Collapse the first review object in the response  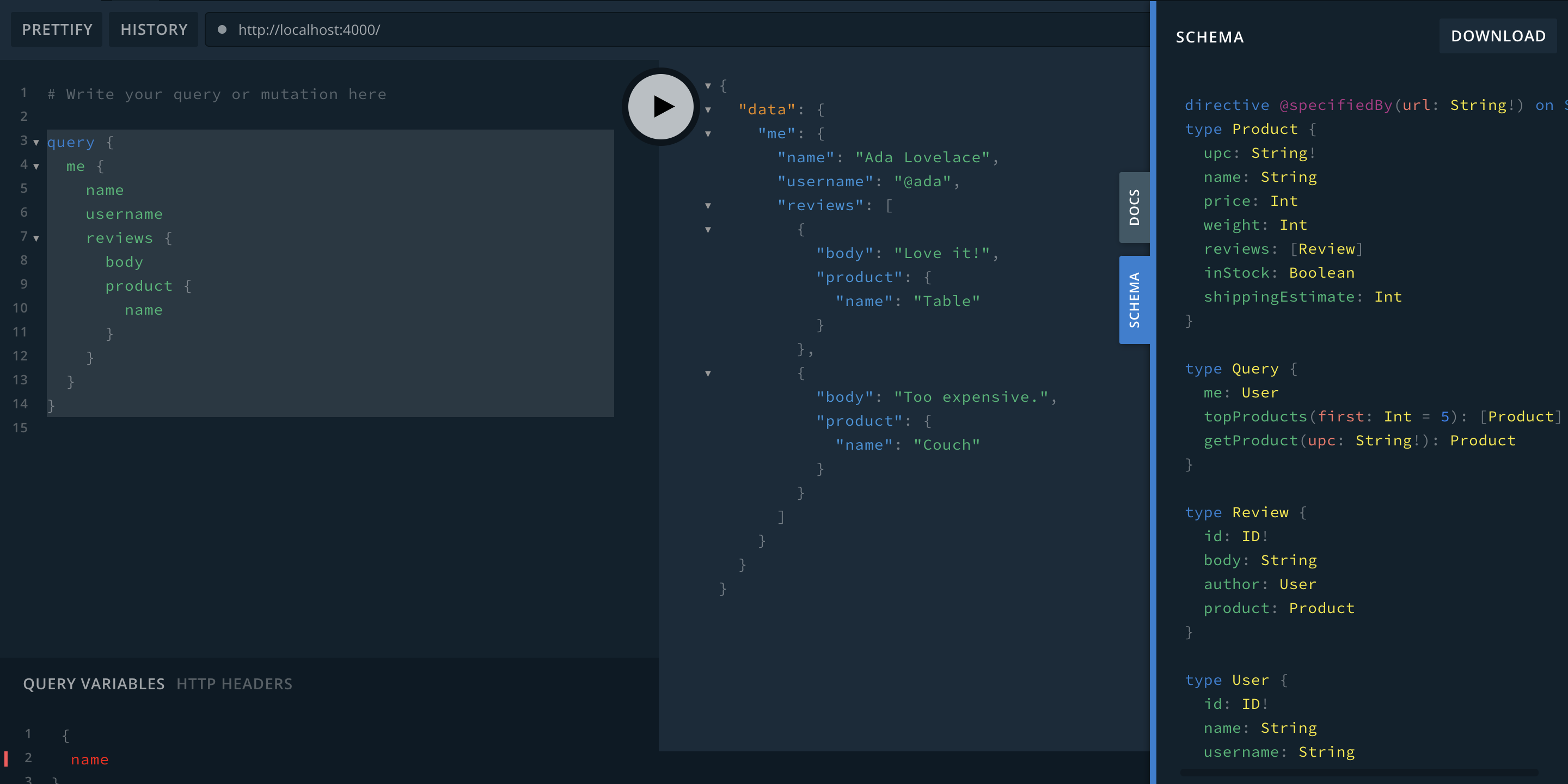tap(708, 229)
